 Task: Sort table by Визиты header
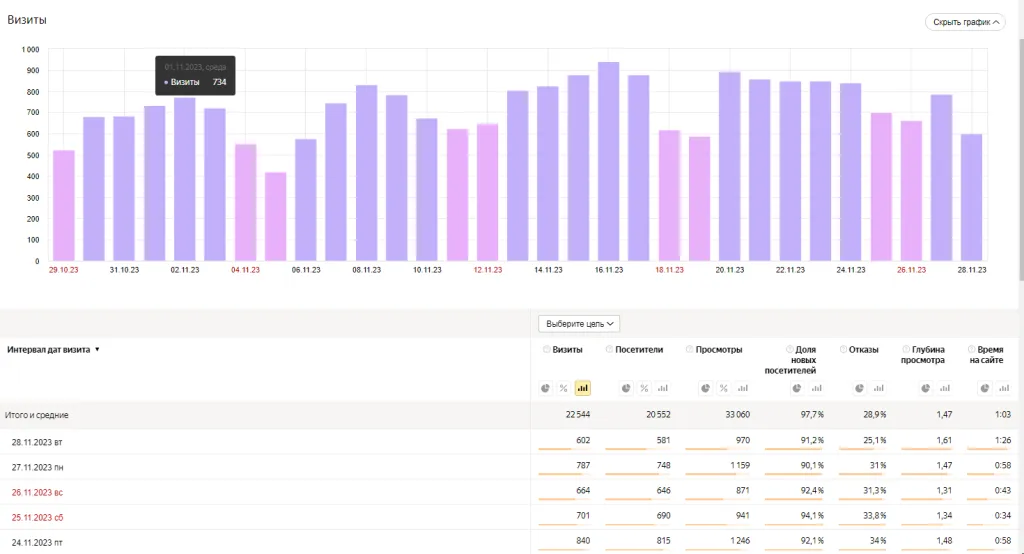pyautogui.click(x=567, y=350)
